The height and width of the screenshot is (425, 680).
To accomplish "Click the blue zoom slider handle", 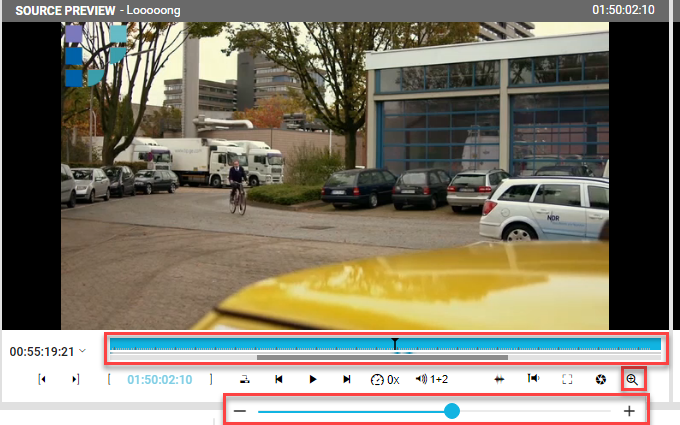I will click(x=452, y=411).
